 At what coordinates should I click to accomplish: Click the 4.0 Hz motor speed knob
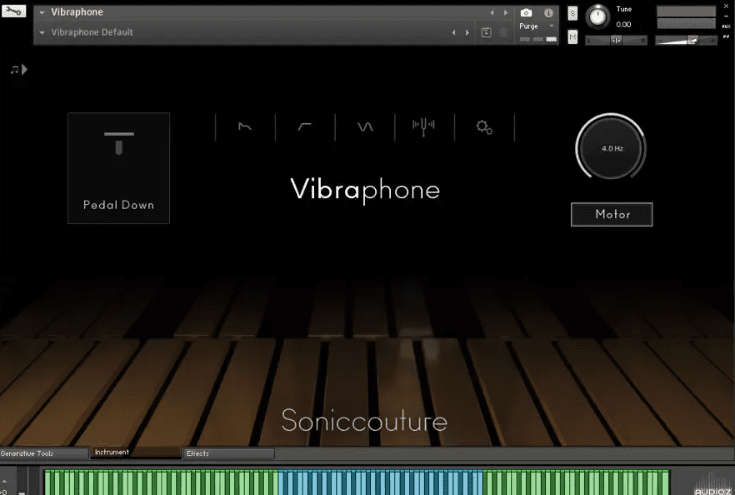(x=611, y=148)
